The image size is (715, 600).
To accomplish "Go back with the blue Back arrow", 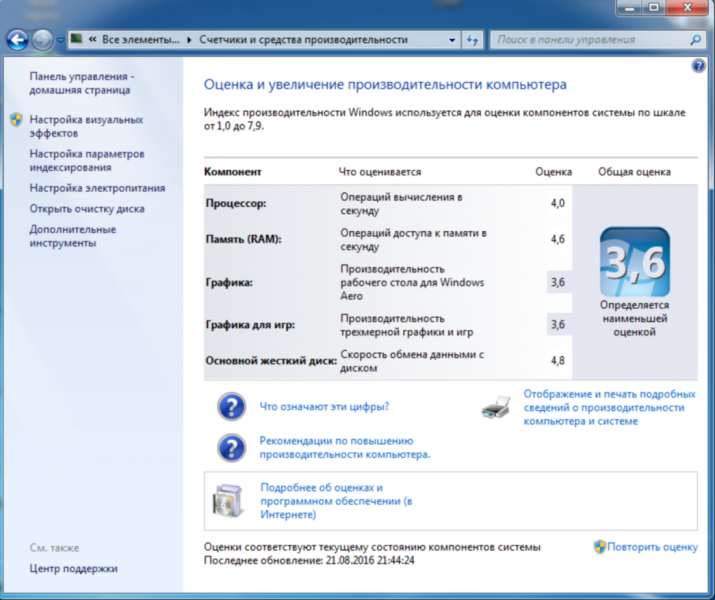I will click(17, 40).
